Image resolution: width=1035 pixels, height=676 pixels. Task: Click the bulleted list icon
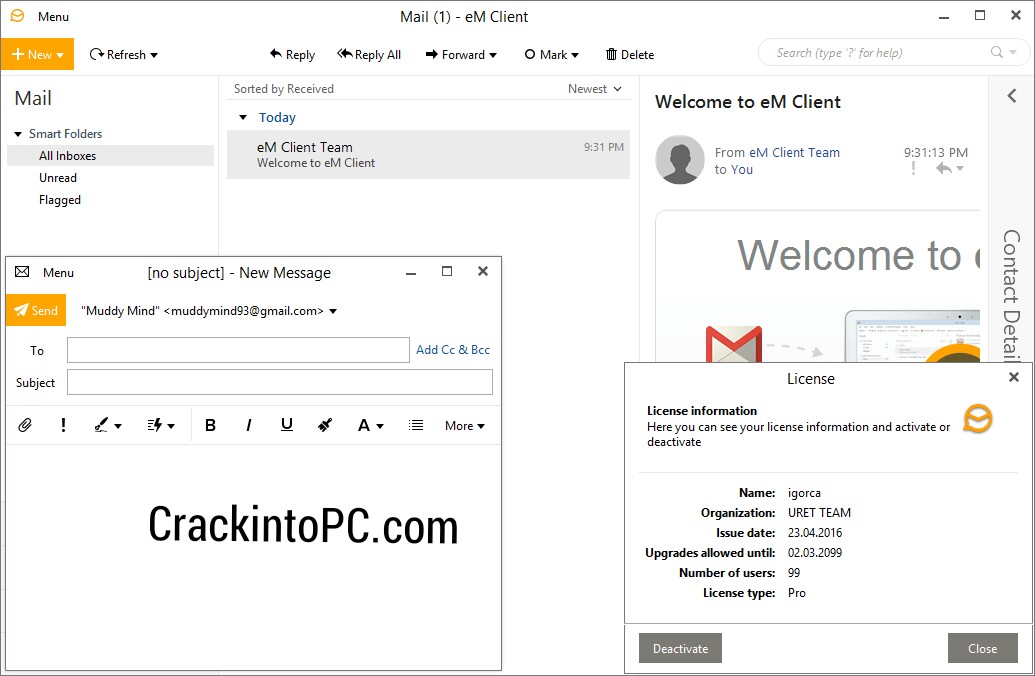[x=416, y=425]
